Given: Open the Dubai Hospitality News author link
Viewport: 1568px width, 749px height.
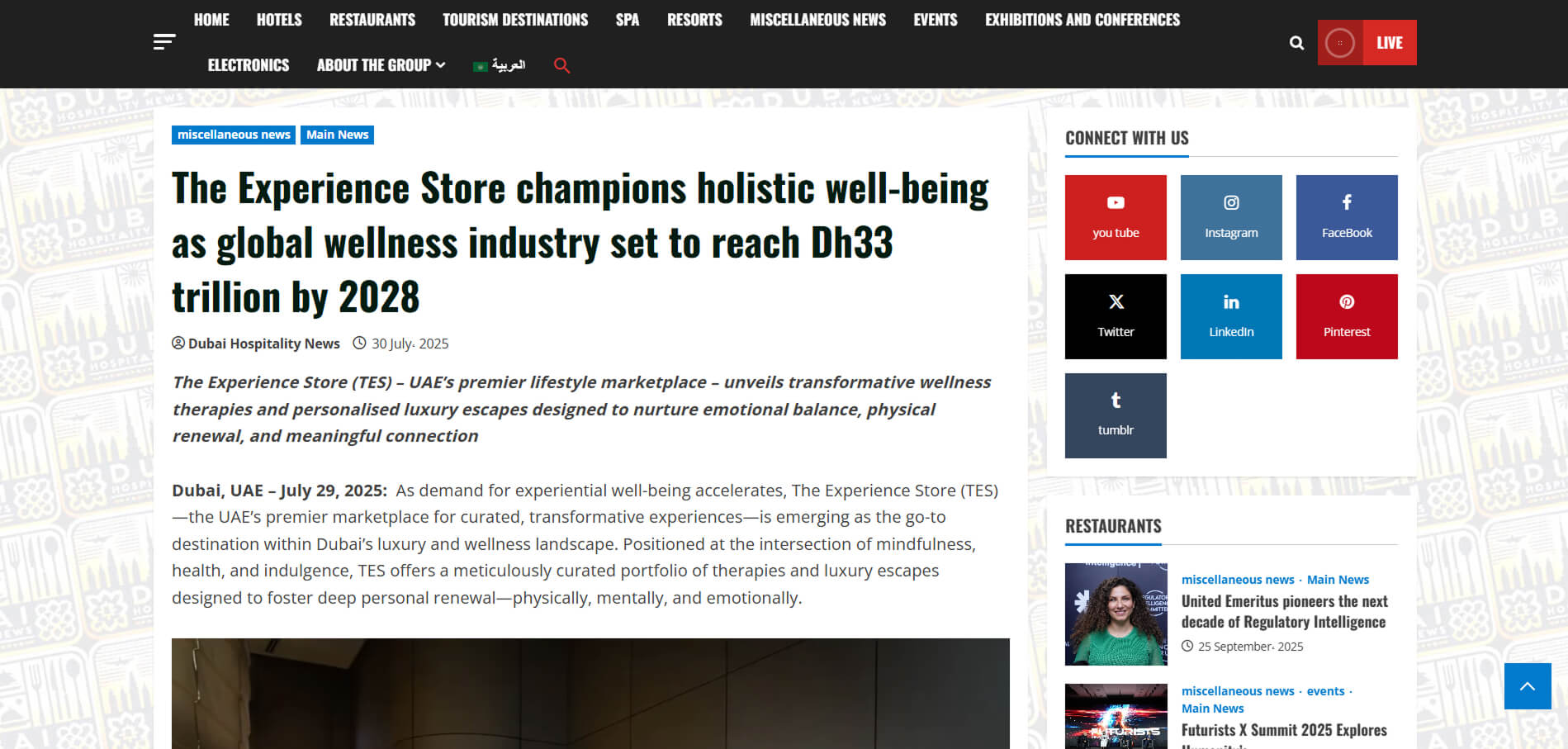Looking at the screenshot, I should 263,344.
